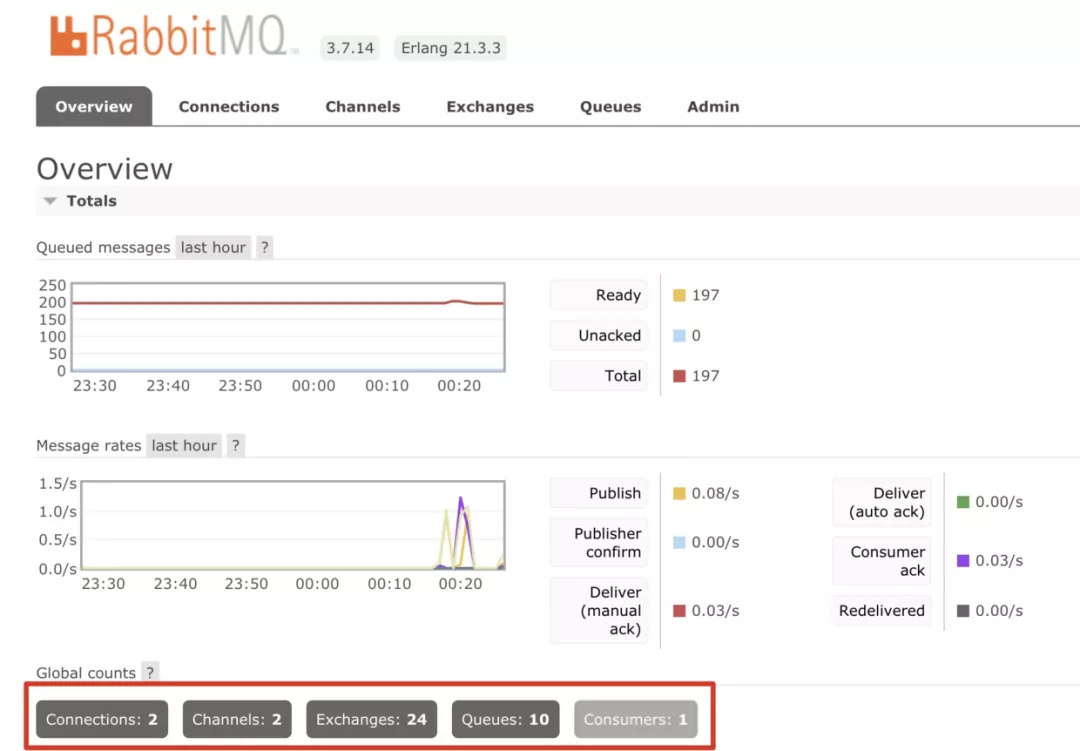Select the Redelivered label

(x=882, y=610)
